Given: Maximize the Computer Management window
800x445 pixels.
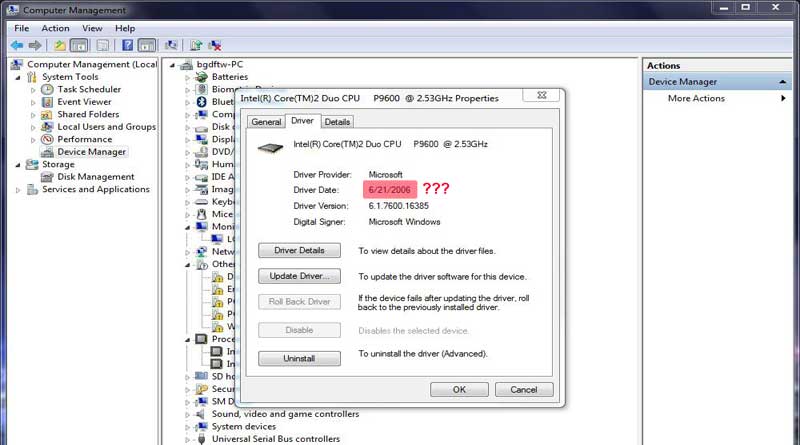Looking at the screenshot, I should [x=745, y=7].
